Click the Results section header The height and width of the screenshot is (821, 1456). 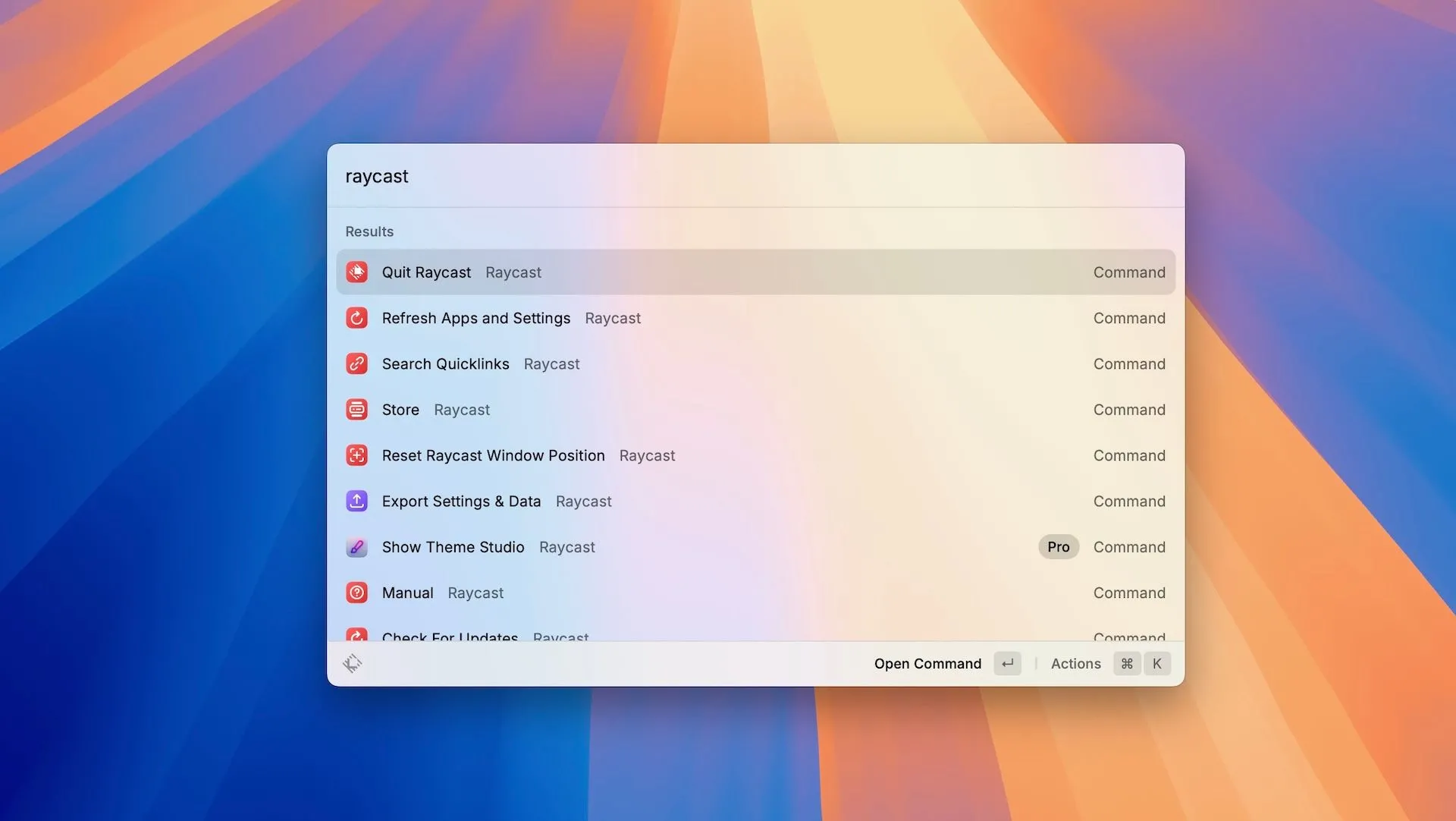369,231
